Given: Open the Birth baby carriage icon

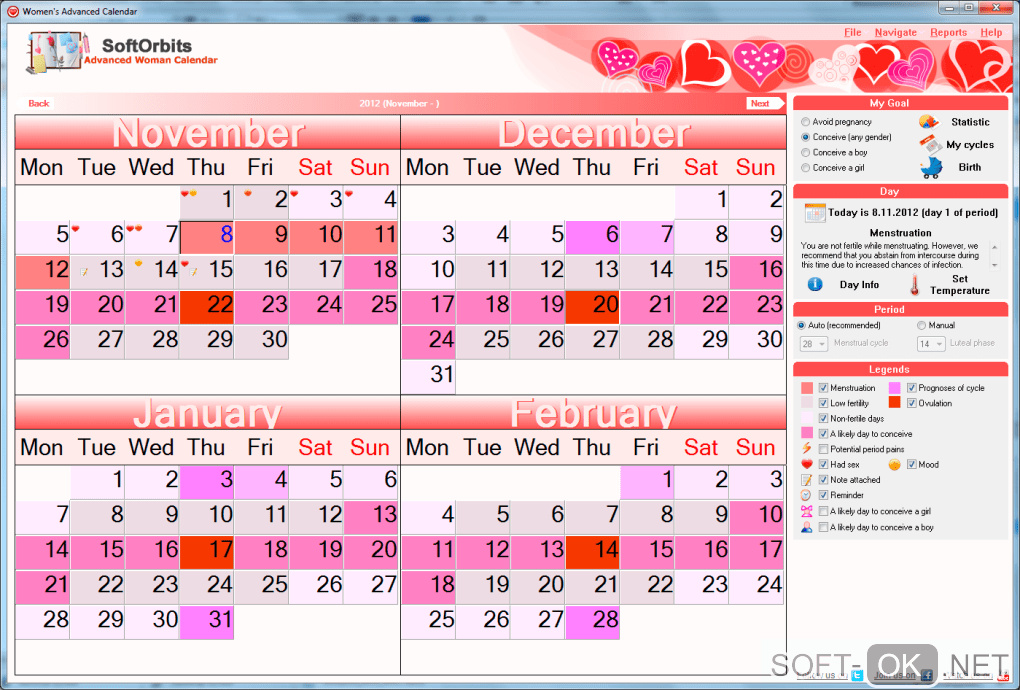Looking at the screenshot, I should click(x=932, y=167).
